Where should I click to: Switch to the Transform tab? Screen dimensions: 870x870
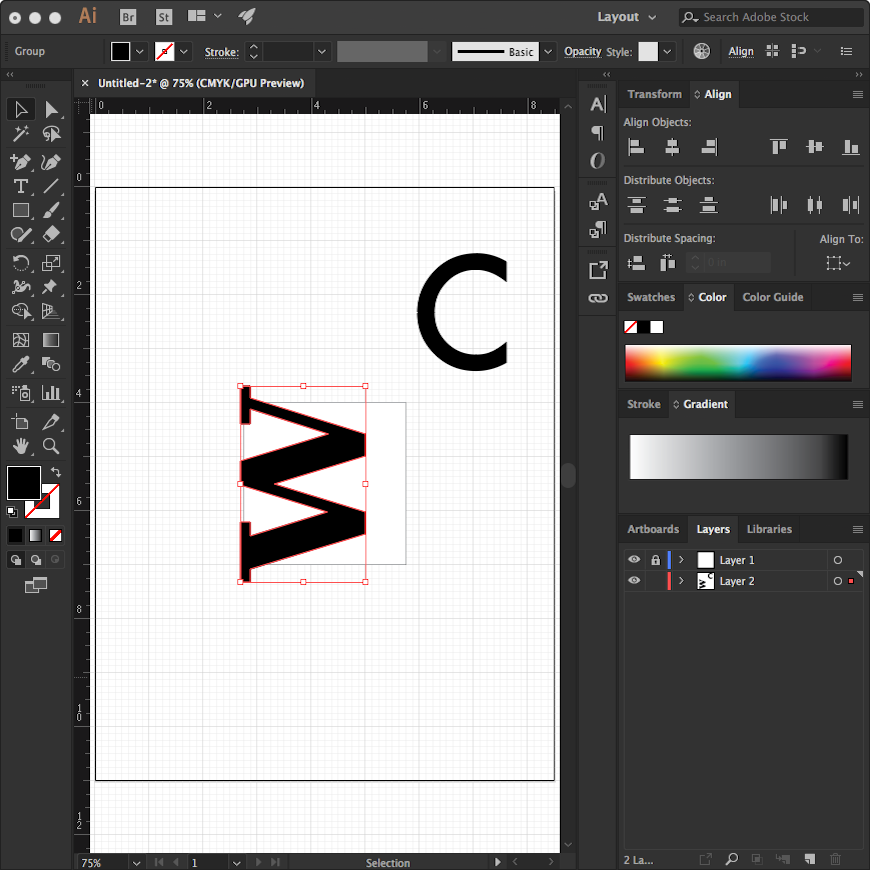pos(654,94)
